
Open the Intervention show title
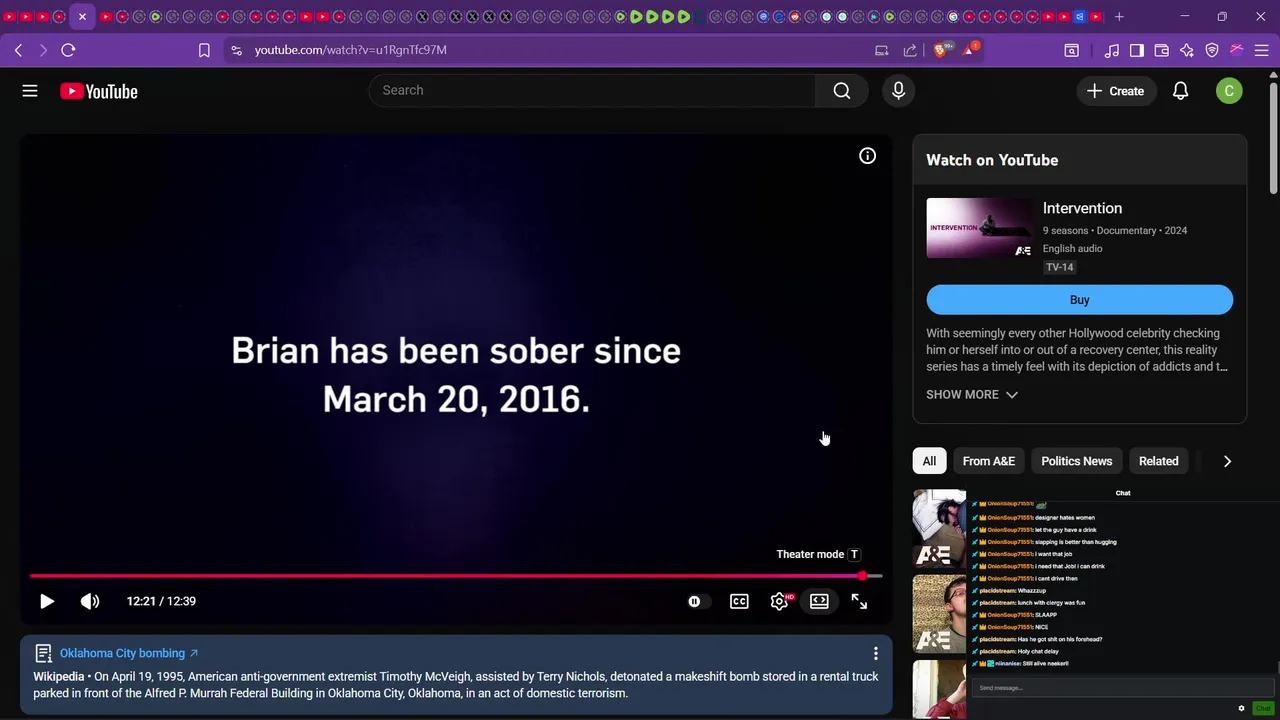1082,208
